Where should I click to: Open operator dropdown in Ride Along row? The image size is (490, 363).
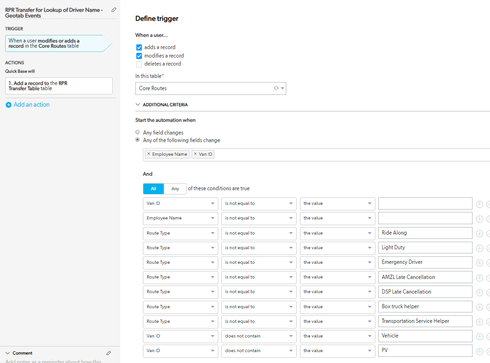[x=259, y=233]
